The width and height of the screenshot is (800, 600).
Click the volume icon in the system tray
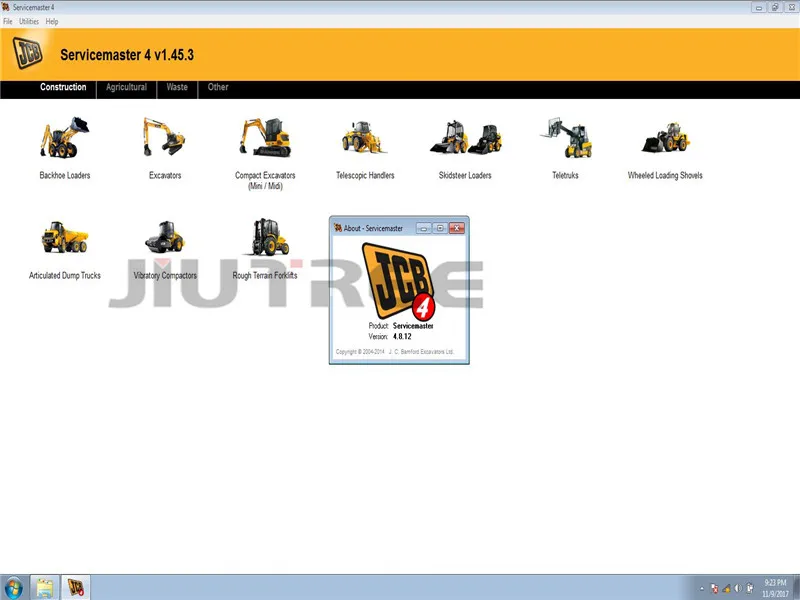coord(738,588)
